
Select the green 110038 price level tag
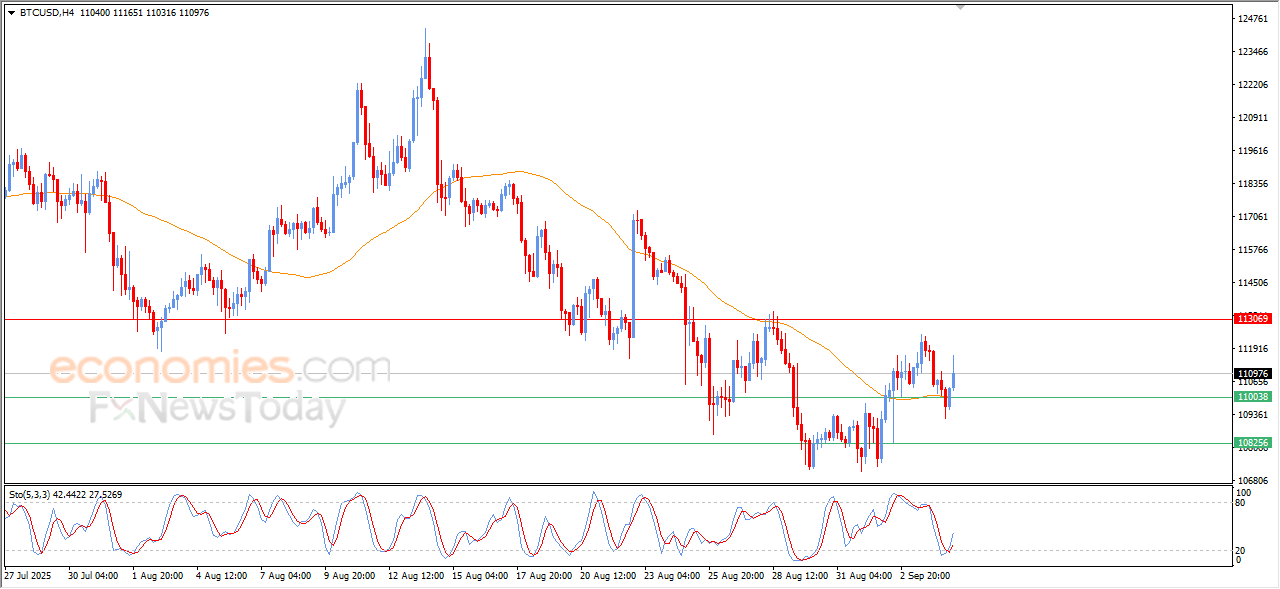(1252, 397)
